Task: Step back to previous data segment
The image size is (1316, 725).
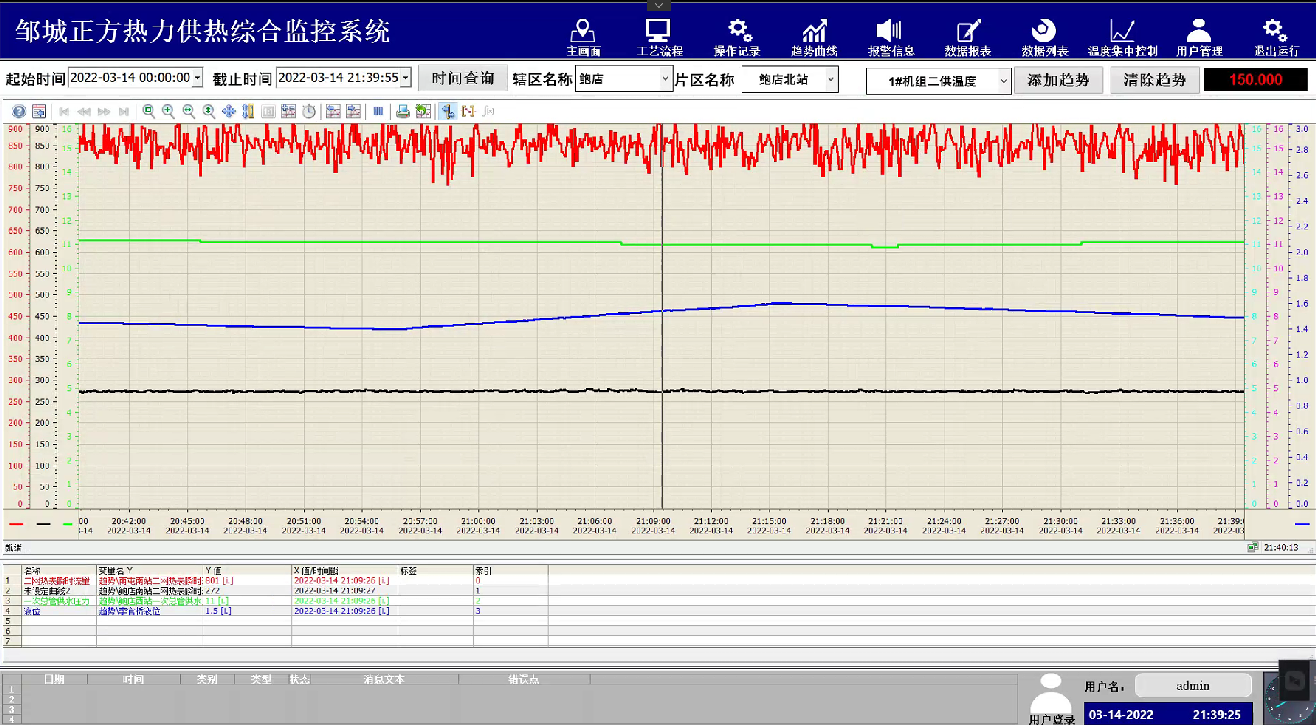Action: (x=84, y=111)
